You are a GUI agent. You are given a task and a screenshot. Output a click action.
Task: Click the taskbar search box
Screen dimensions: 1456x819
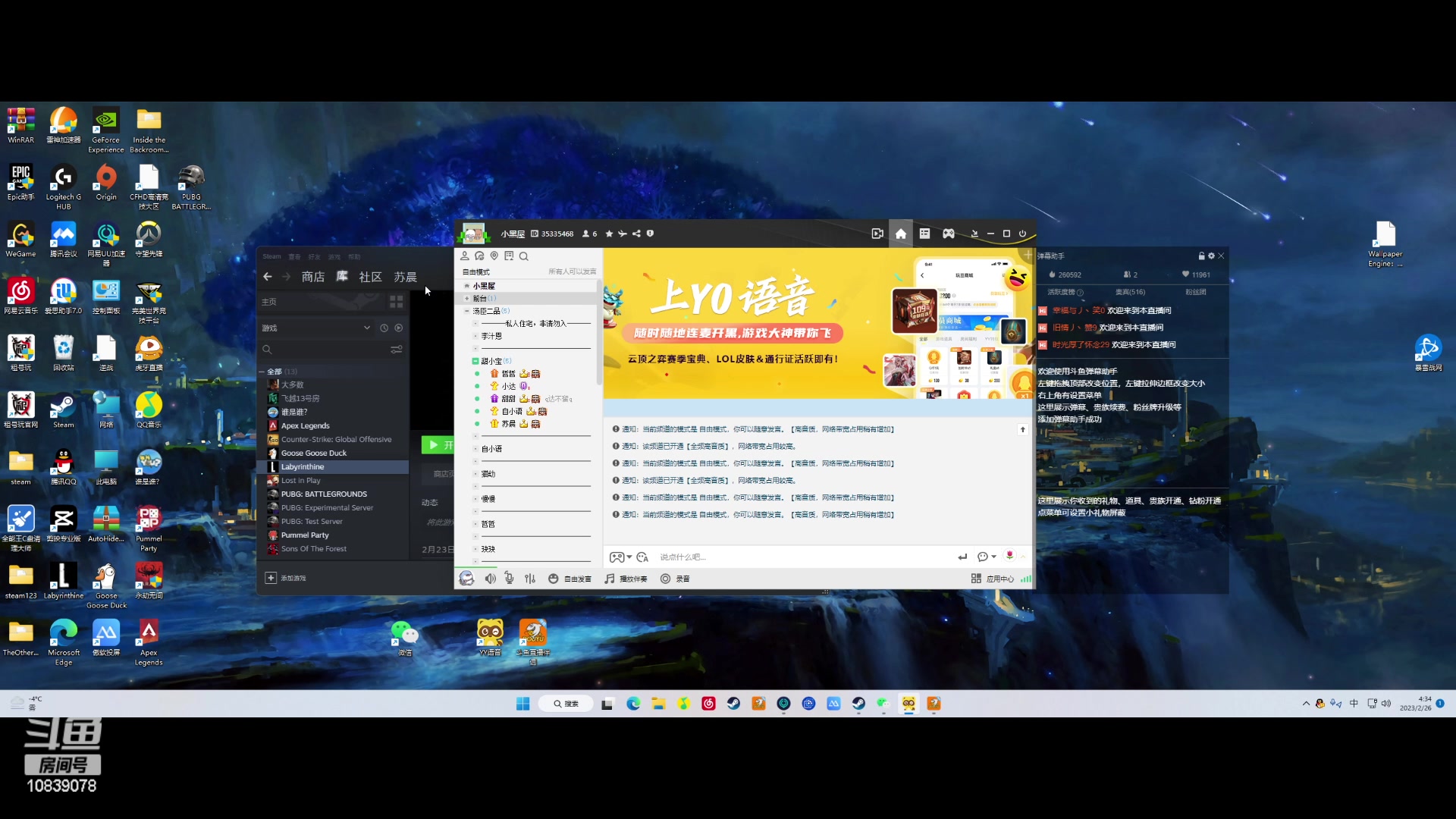pyautogui.click(x=566, y=704)
